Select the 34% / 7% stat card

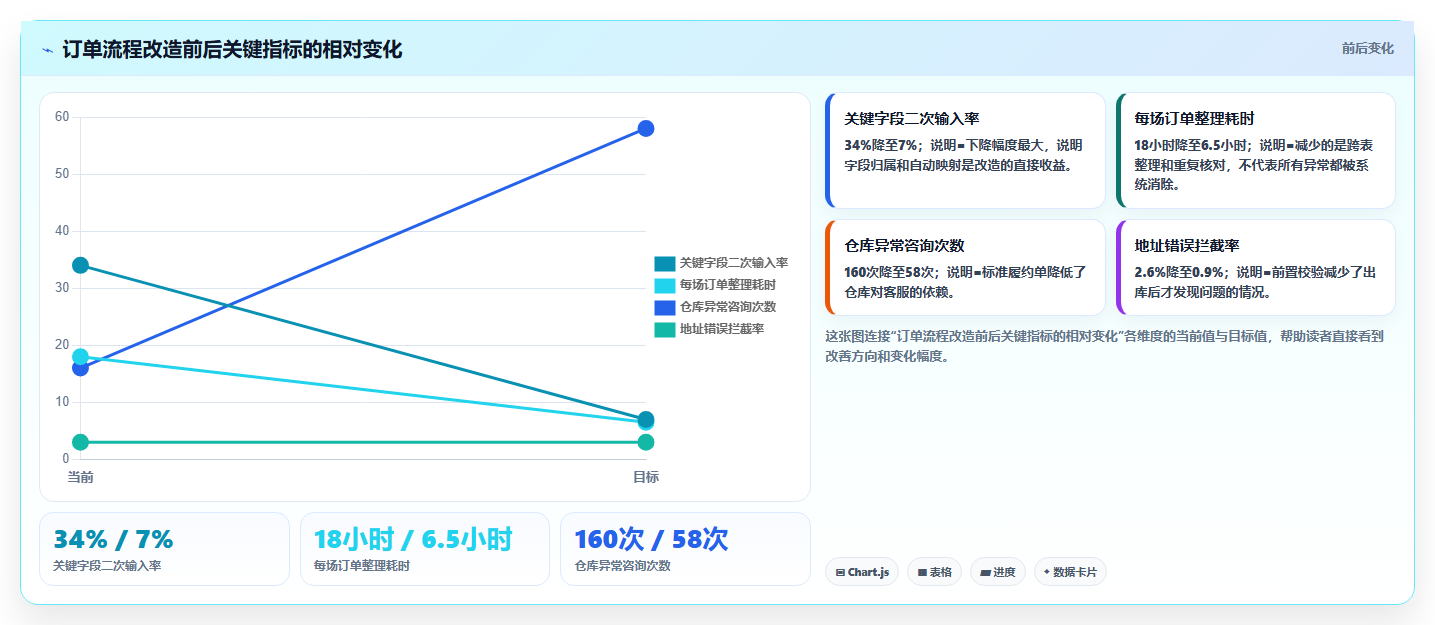click(x=164, y=549)
